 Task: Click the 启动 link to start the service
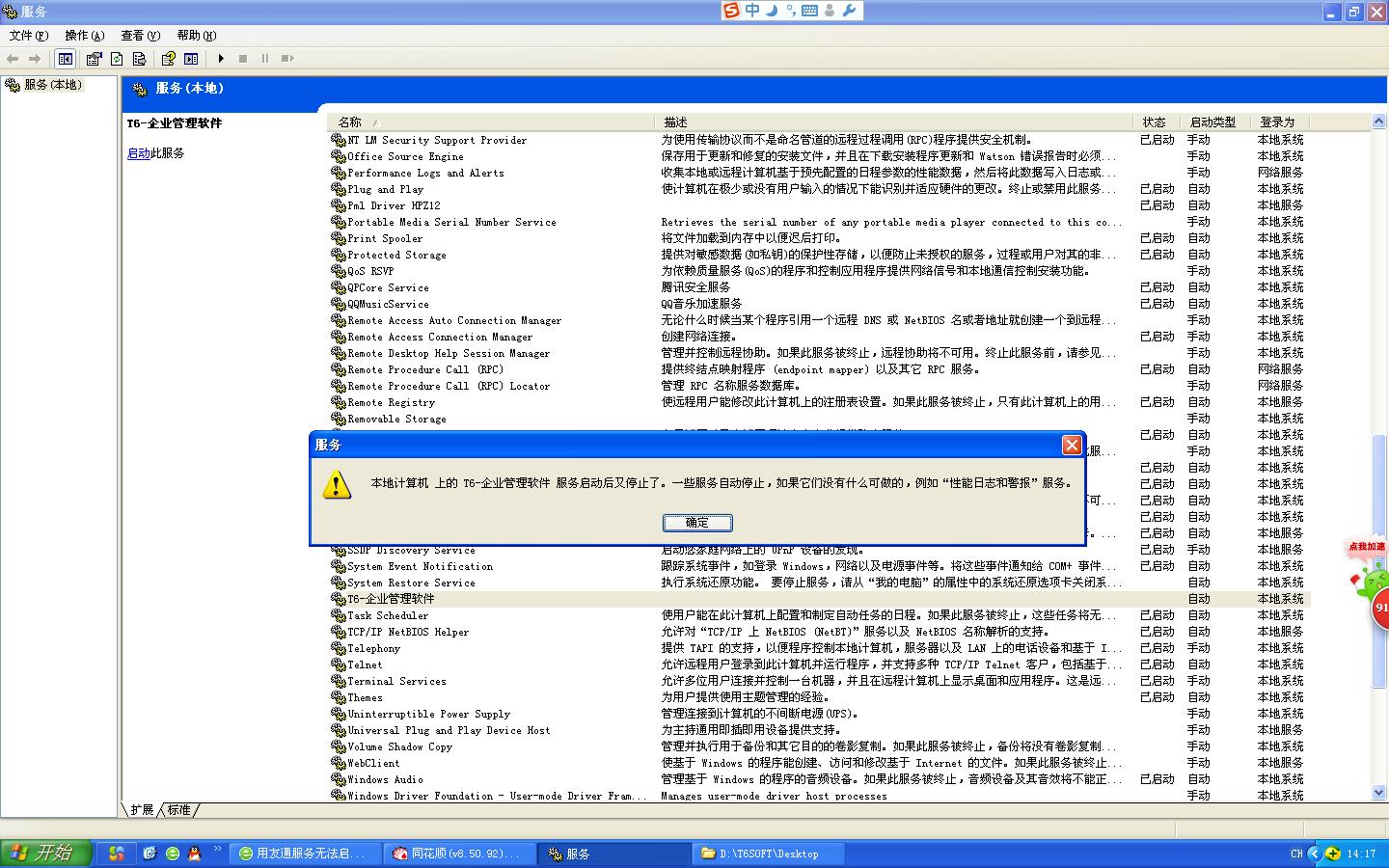pos(138,153)
